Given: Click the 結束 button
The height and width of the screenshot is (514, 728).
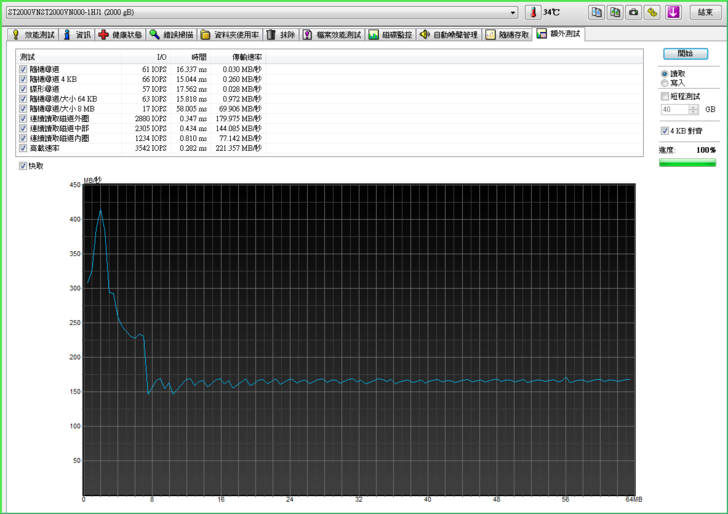Looking at the screenshot, I should point(706,12).
